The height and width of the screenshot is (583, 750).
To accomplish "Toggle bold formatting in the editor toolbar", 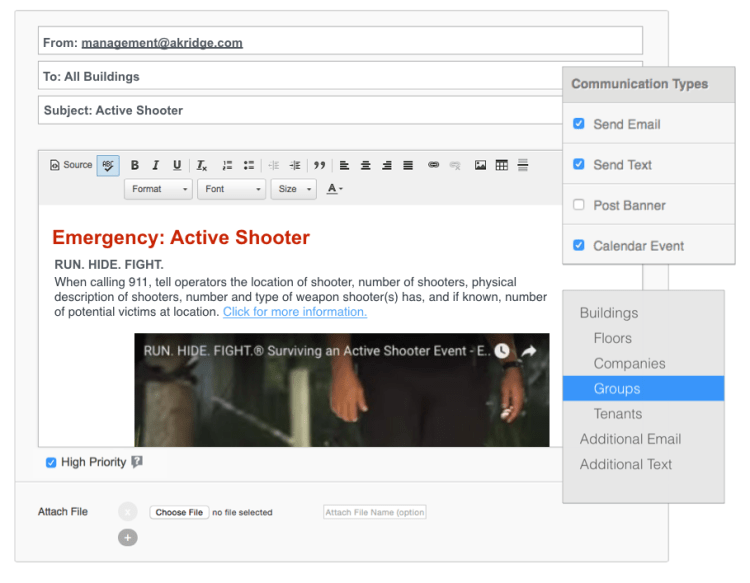I will pos(135,166).
